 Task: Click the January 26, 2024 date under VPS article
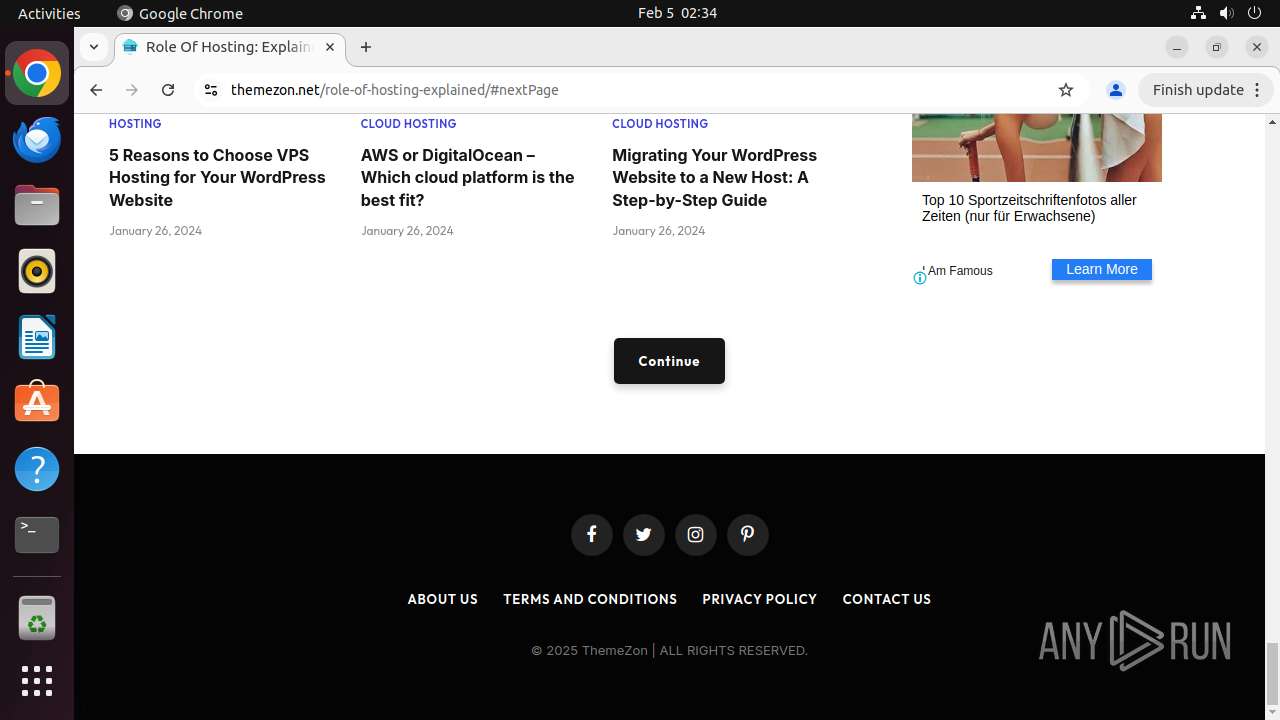point(155,230)
